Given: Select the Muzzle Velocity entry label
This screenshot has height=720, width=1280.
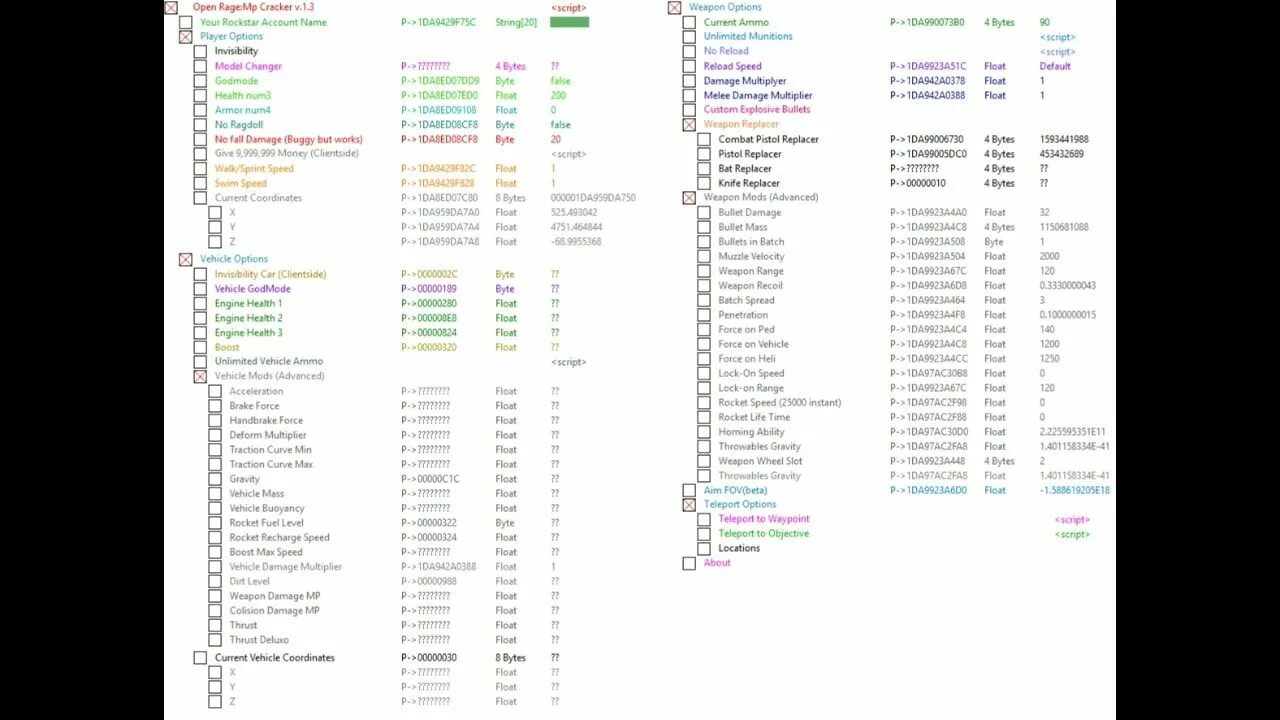Looking at the screenshot, I should pos(751,256).
